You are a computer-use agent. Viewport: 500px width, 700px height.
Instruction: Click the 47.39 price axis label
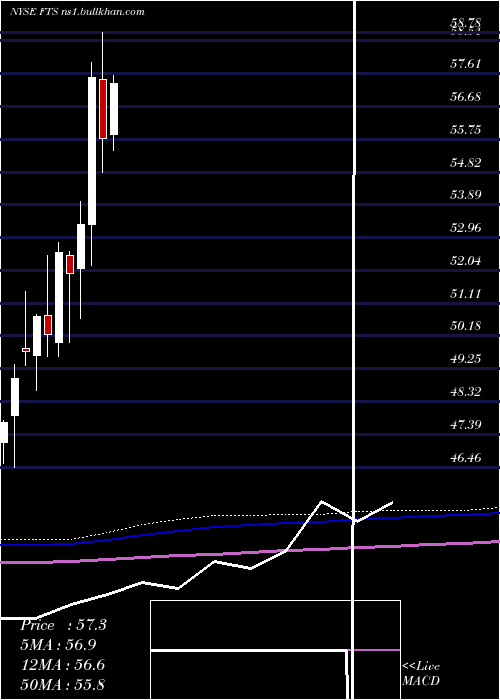tap(465, 425)
